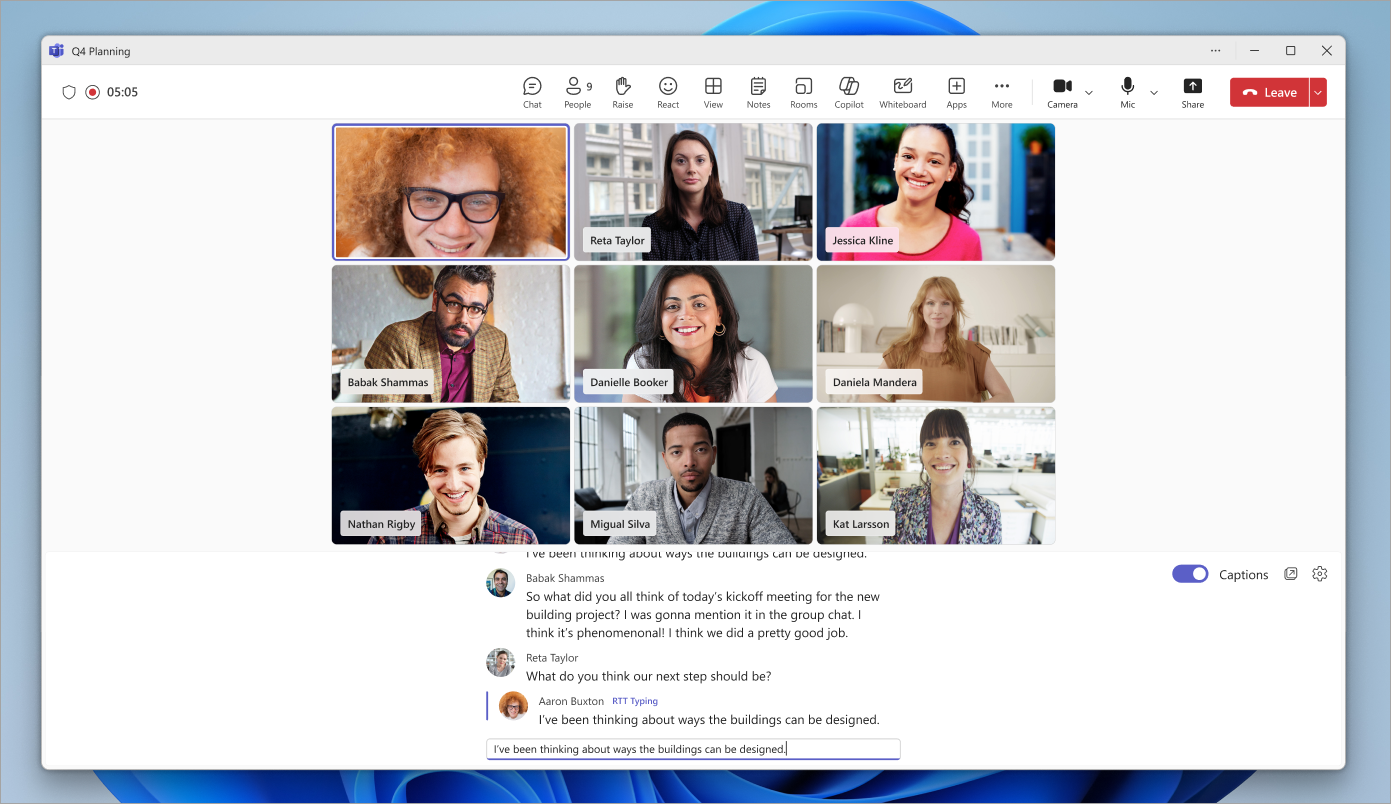Turn off your Camera
This screenshot has height=804, width=1391.
pyautogui.click(x=1060, y=91)
